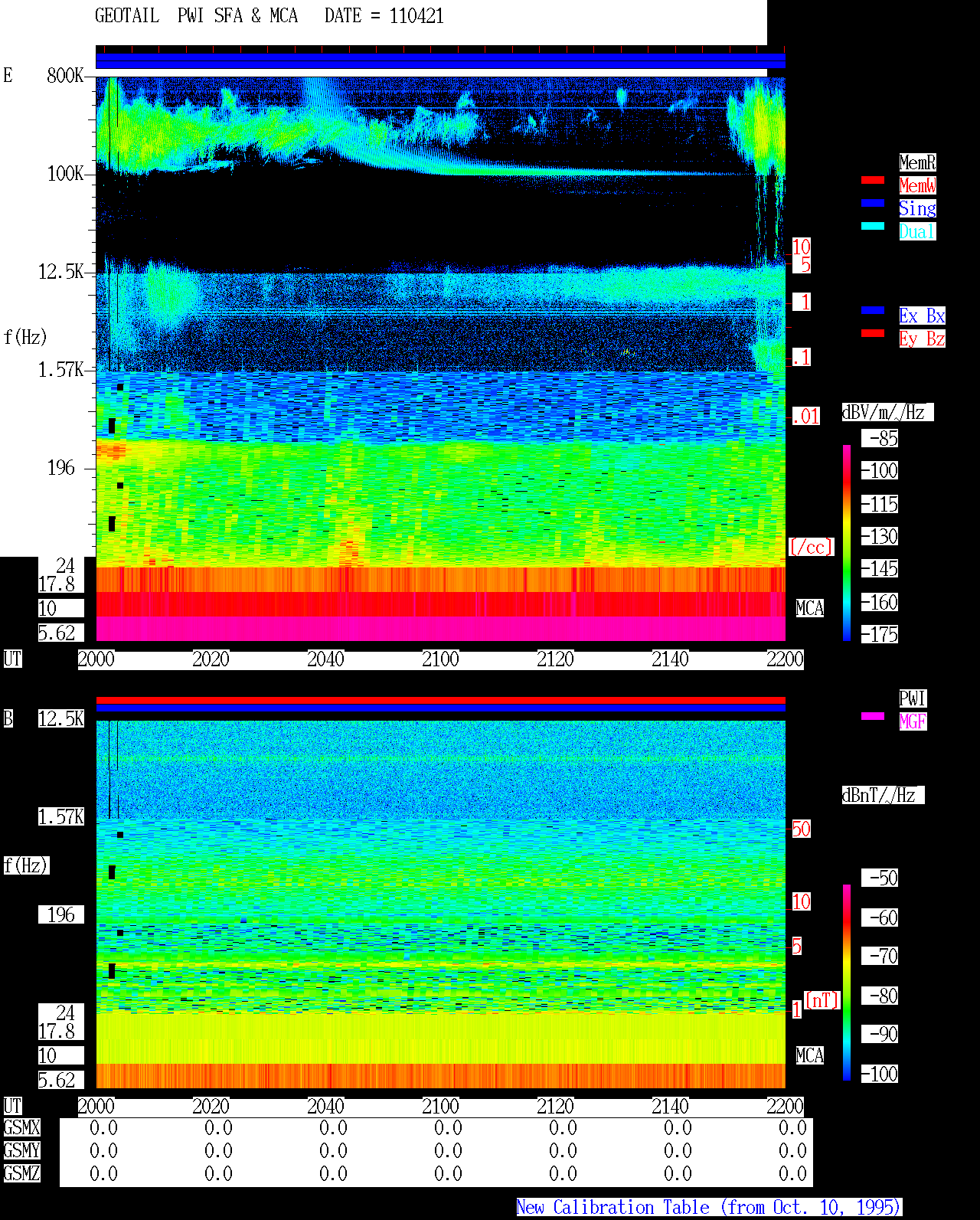980x1220 pixels.
Task: Click the red MemW legend swatch
Action: (x=873, y=180)
